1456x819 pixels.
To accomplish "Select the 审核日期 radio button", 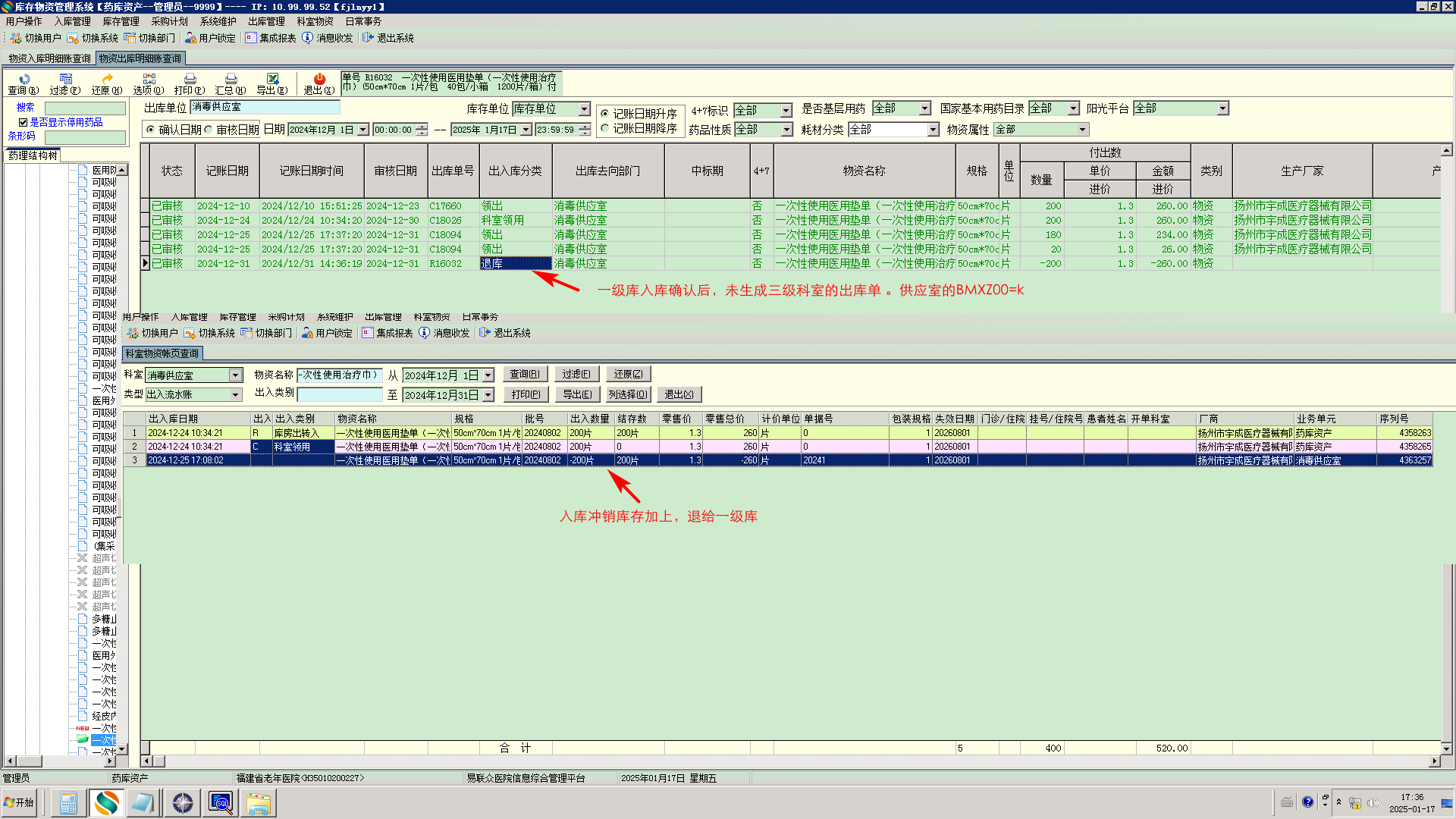I will 209,130.
